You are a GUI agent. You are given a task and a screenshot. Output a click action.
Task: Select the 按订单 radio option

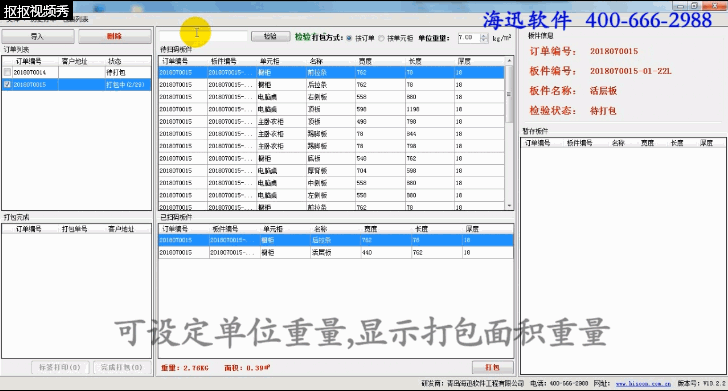(x=349, y=38)
